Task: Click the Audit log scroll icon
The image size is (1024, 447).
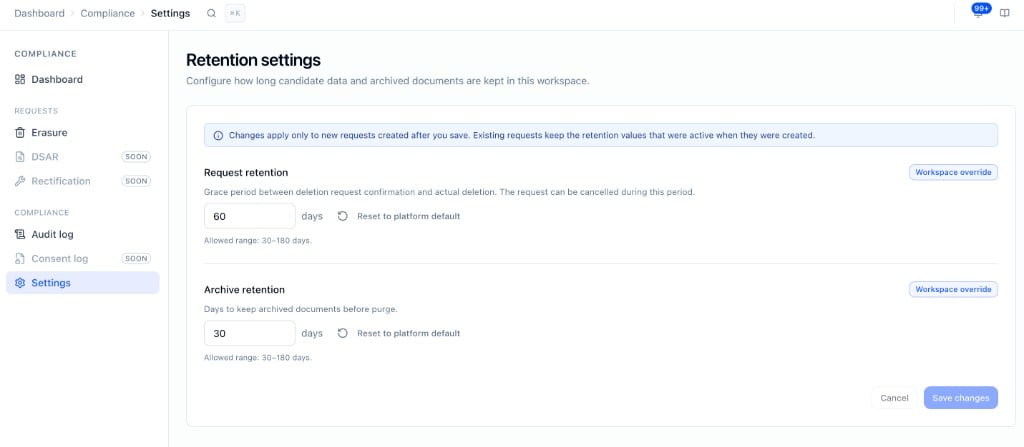Action: click(x=20, y=235)
